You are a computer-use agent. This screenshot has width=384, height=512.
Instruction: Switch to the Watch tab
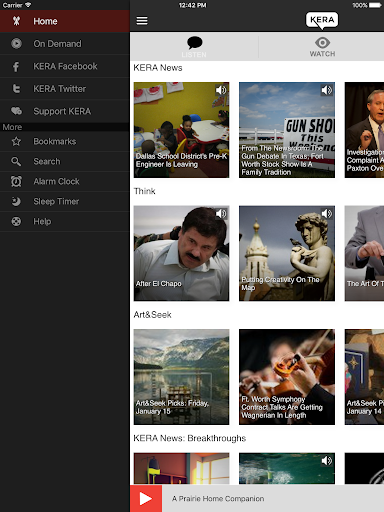pyautogui.click(x=322, y=47)
